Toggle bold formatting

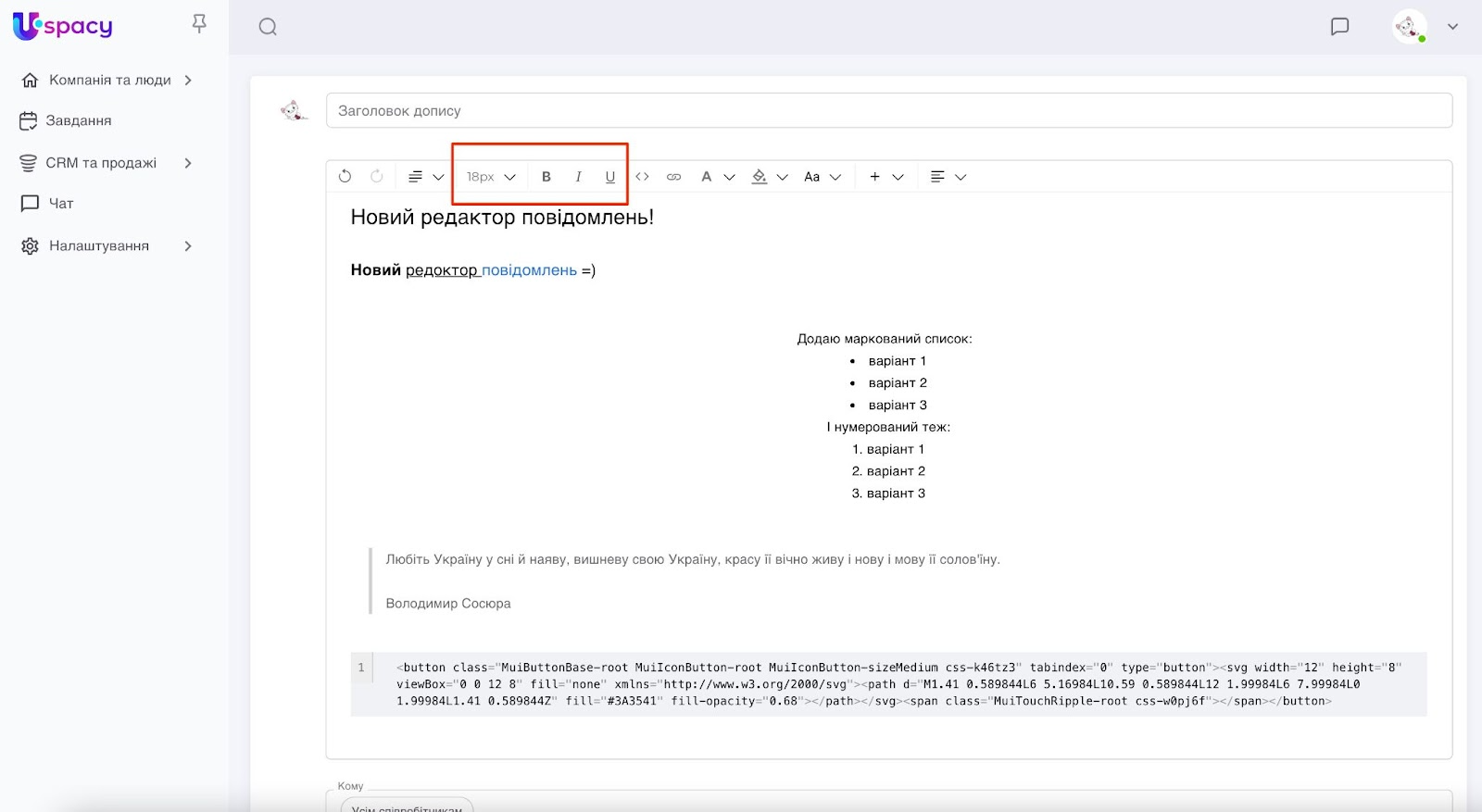pyautogui.click(x=546, y=177)
